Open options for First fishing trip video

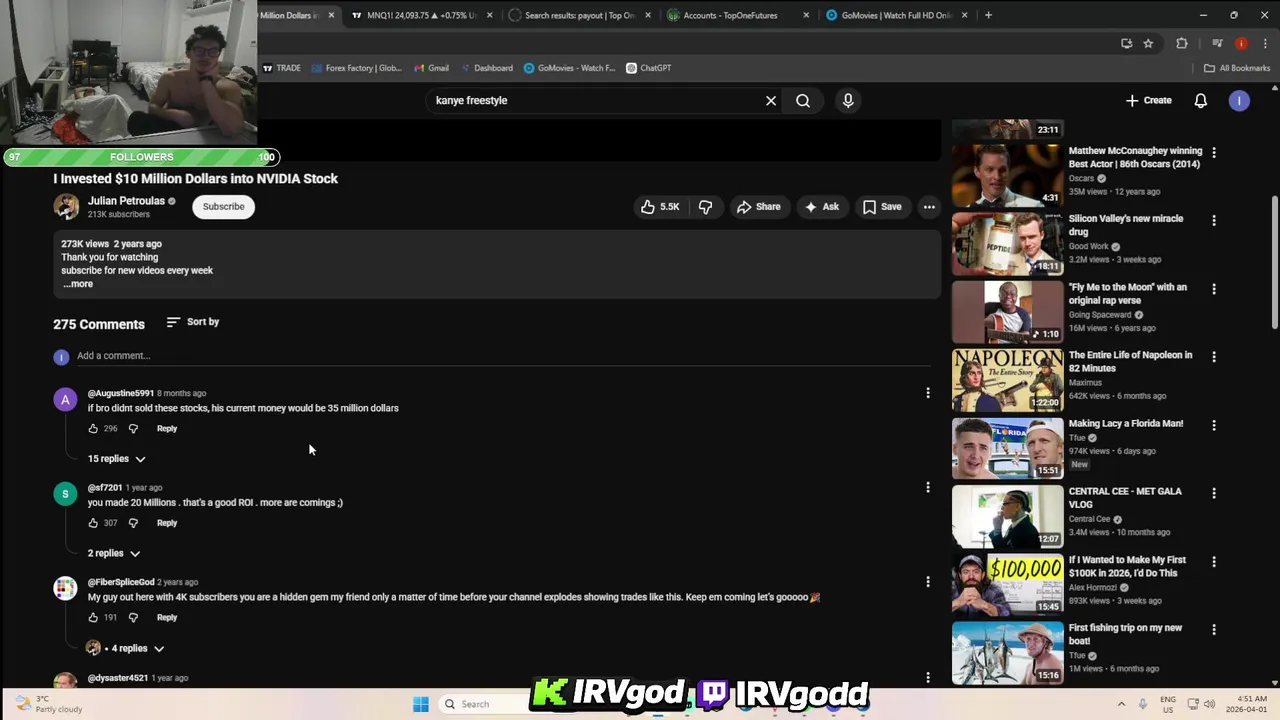(x=1214, y=630)
